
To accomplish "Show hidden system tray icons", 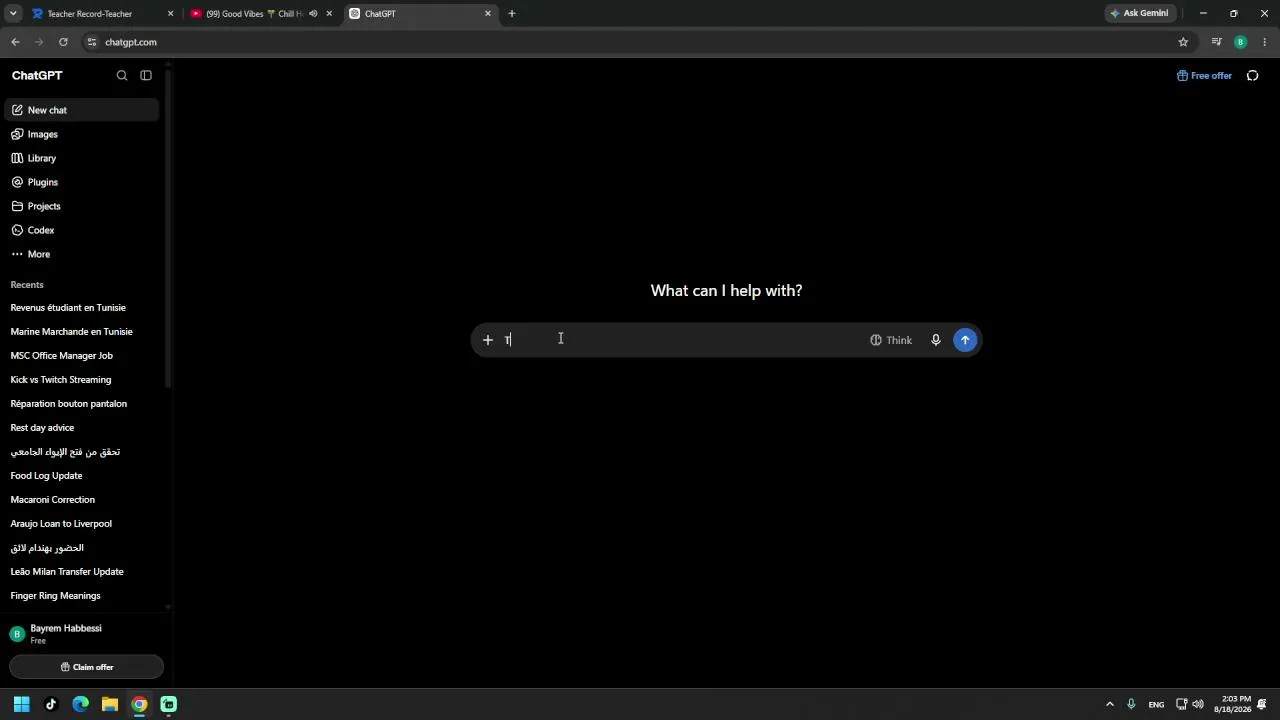I will 1109,704.
